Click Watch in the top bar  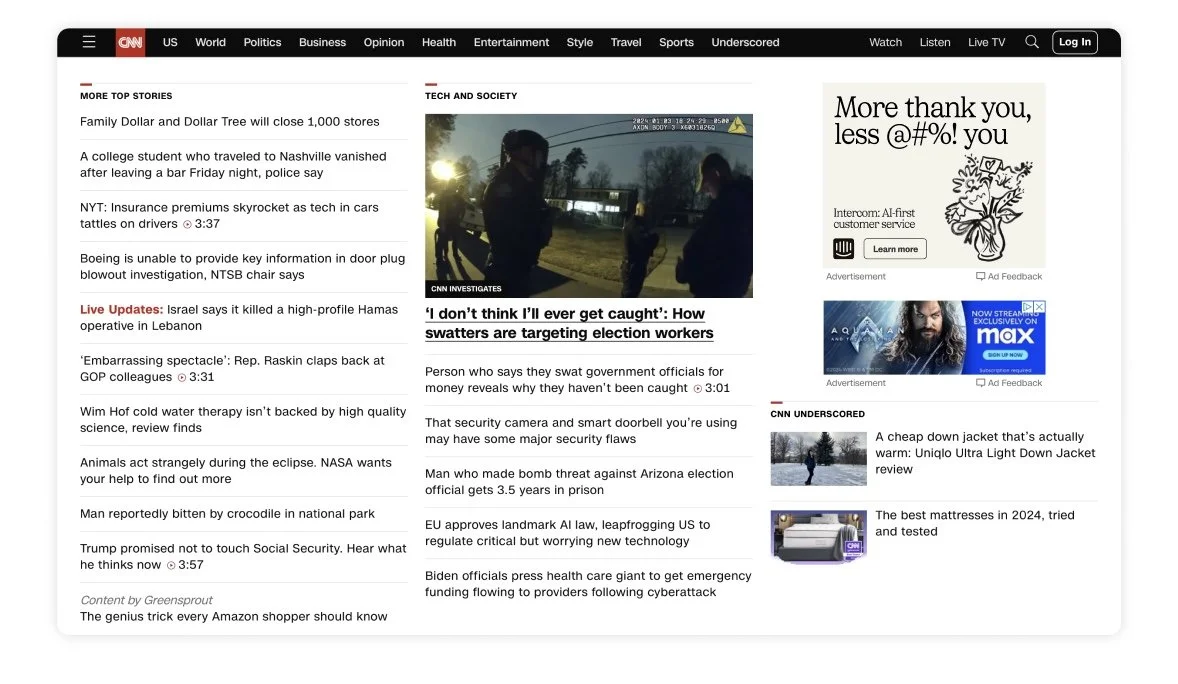(x=886, y=42)
